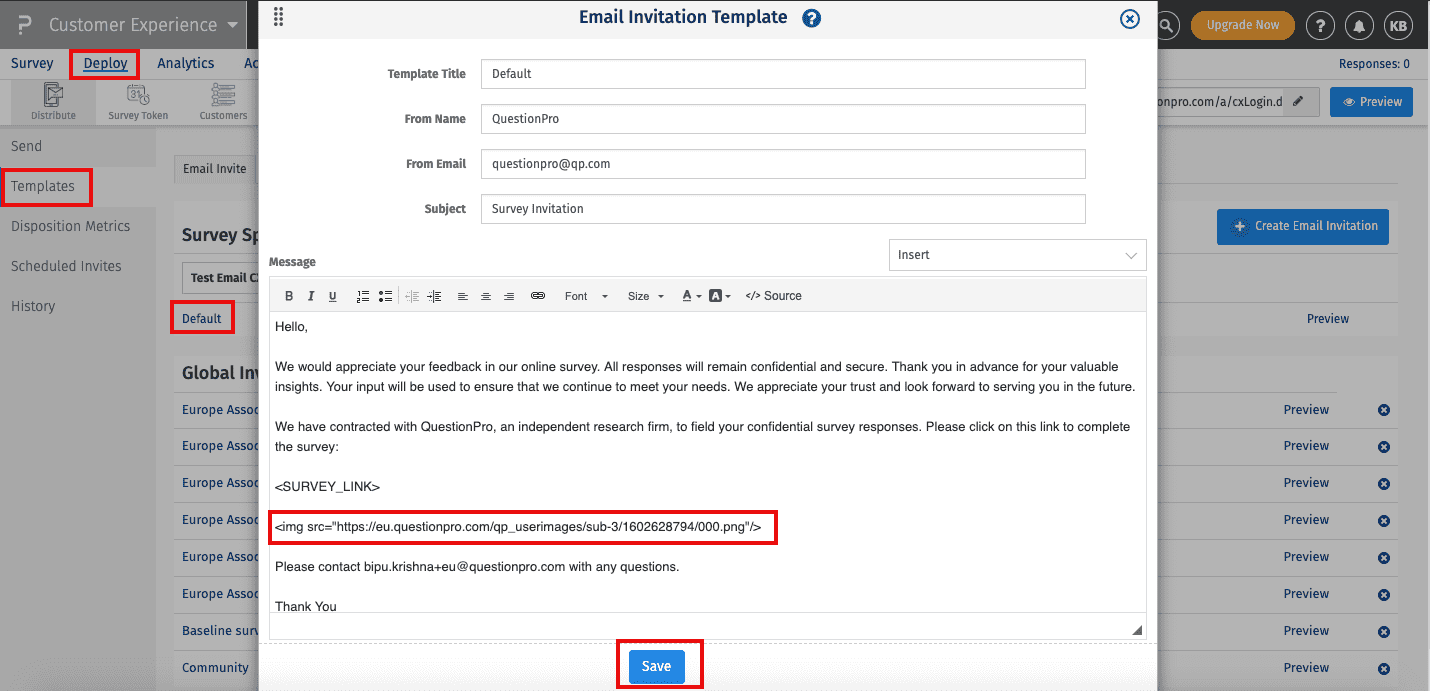Viewport: 1430px width, 691px height.
Task: Switch to the Deploy tab
Action: pyautogui.click(x=105, y=63)
